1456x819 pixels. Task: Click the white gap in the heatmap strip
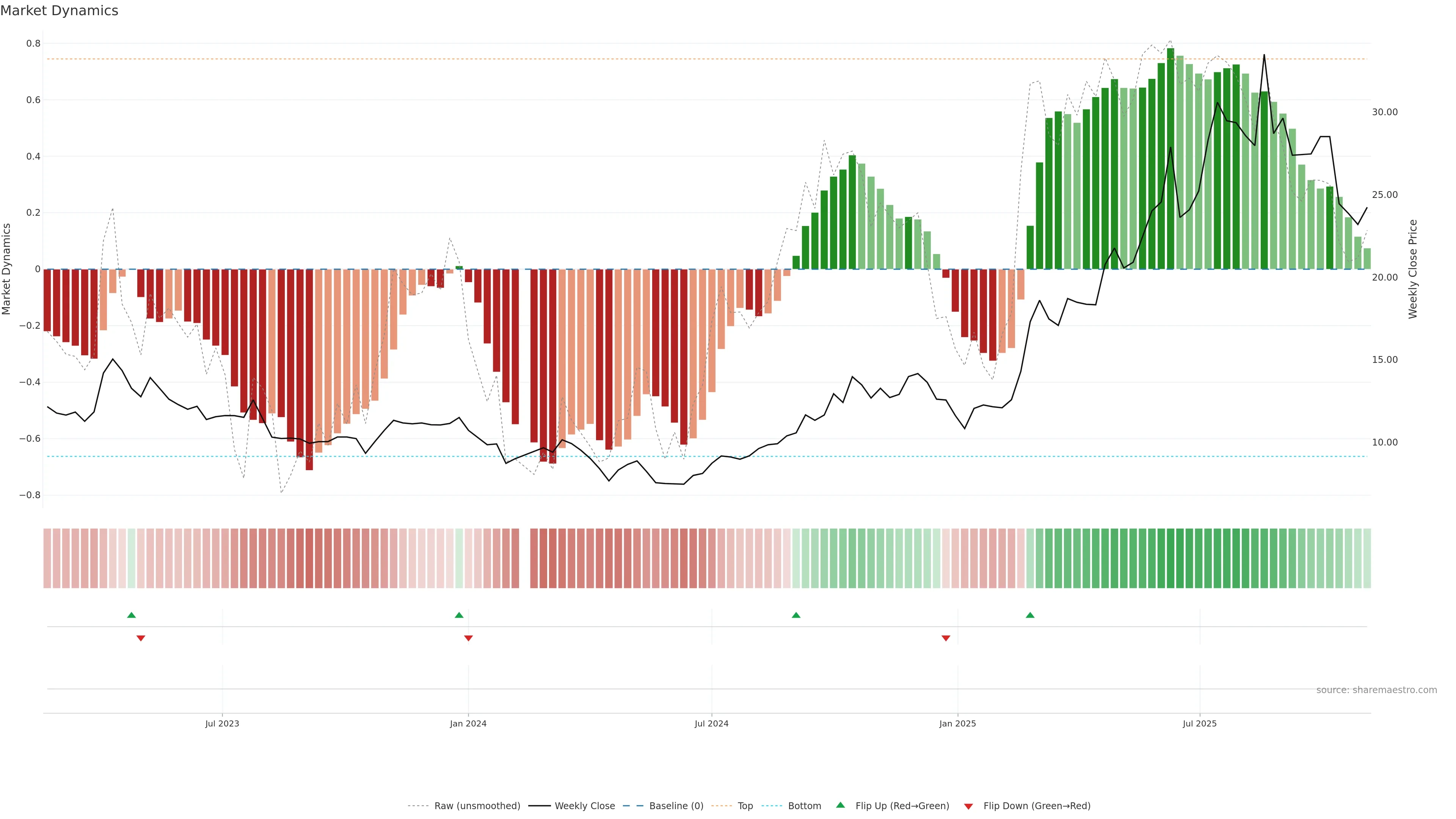coord(524,558)
